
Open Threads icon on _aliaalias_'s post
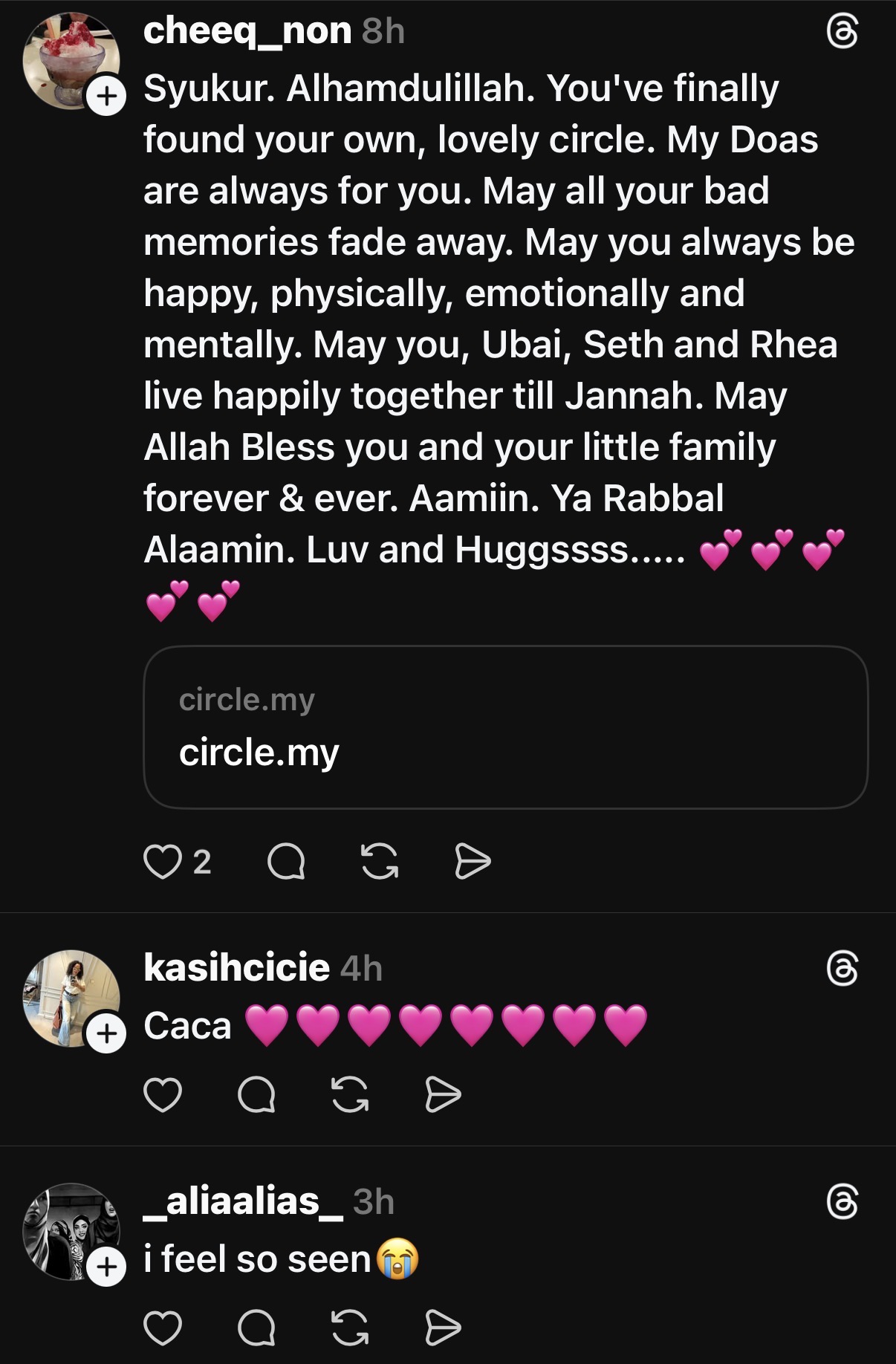(842, 1203)
